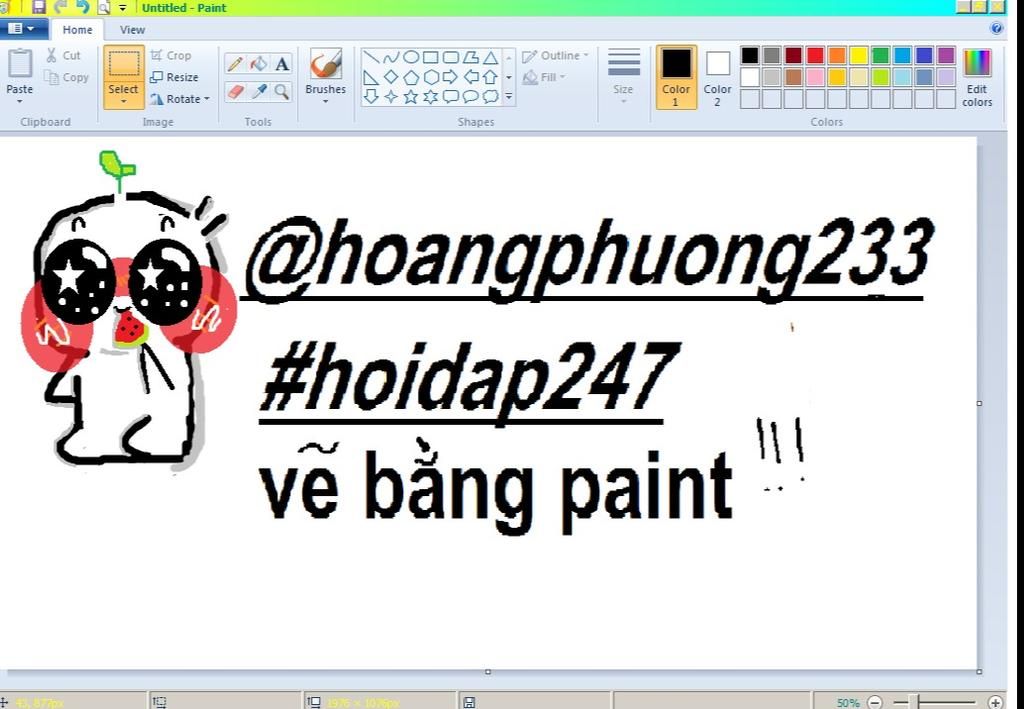Open the Rotate dropdown
The image size is (1024, 709).
click(180, 99)
